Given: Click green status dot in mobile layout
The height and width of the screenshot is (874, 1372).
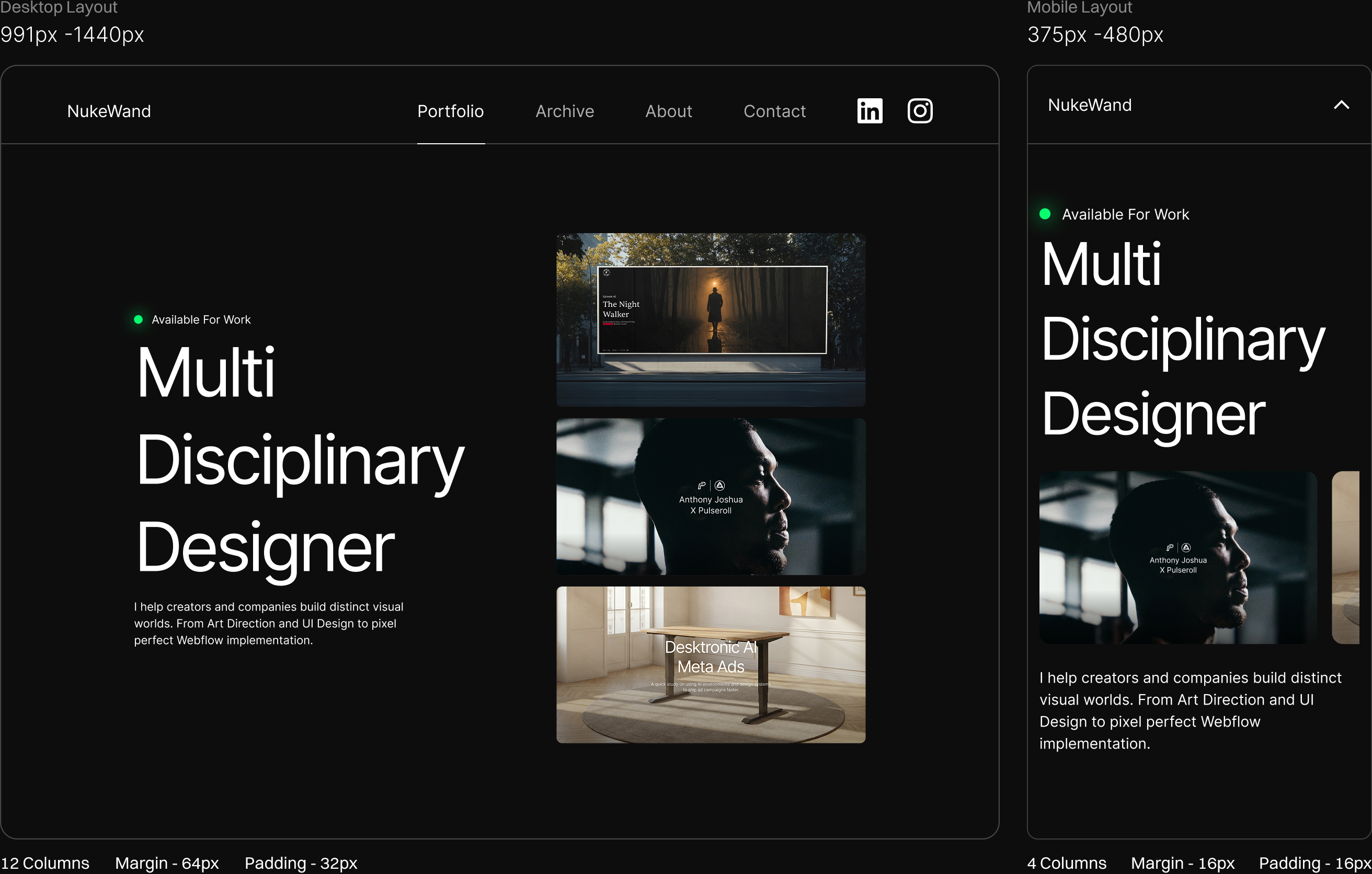Looking at the screenshot, I should point(1045,214).
